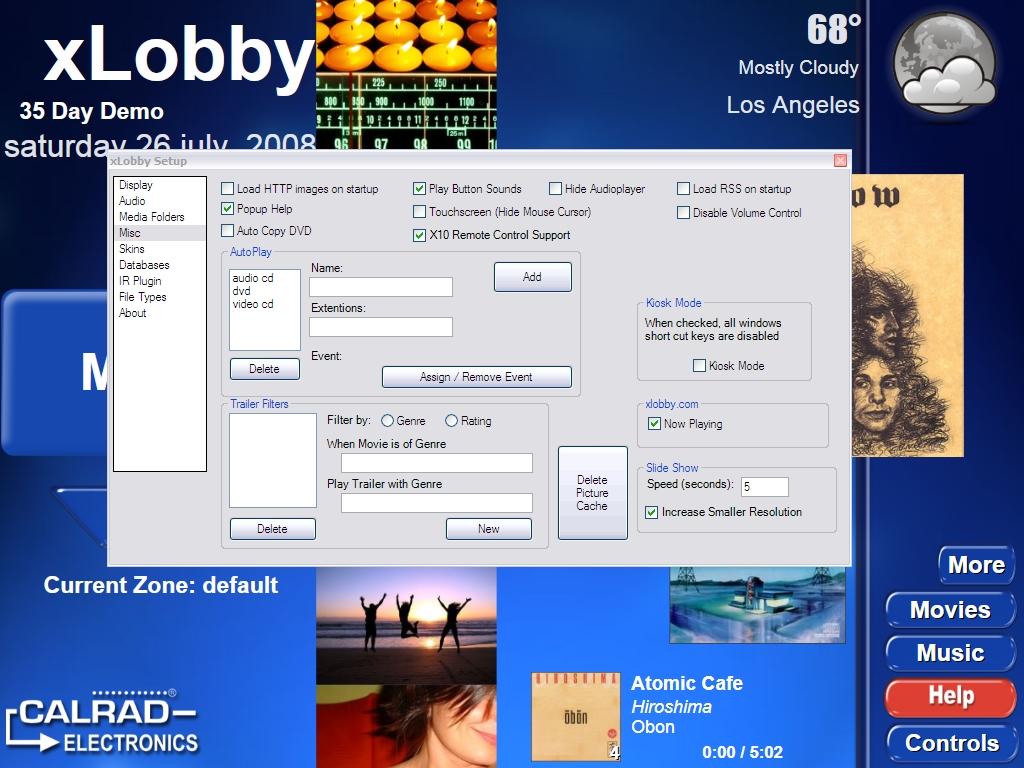Click the More button
This screenshot has height=768, width=1024.
[x=976, y=565]
